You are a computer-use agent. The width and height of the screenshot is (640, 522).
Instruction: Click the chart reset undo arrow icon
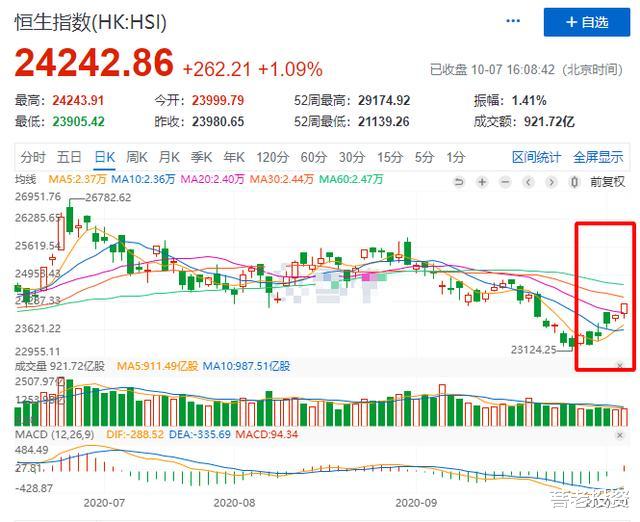click(x=459, y=182)
